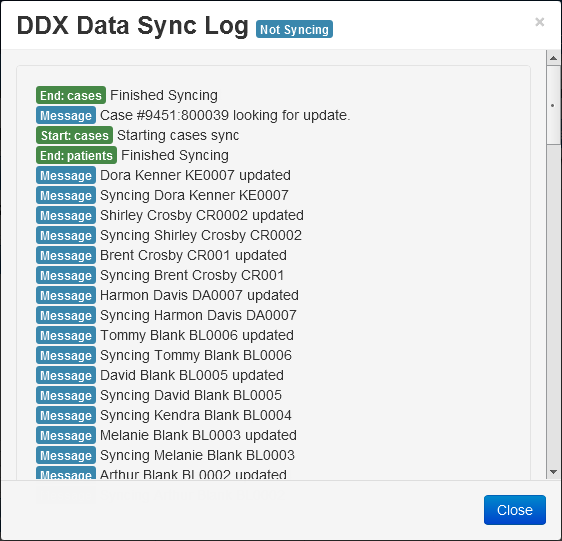Click the DDX Data Sync Log title
Screen dimensions: 562x541
coord(133,26)
